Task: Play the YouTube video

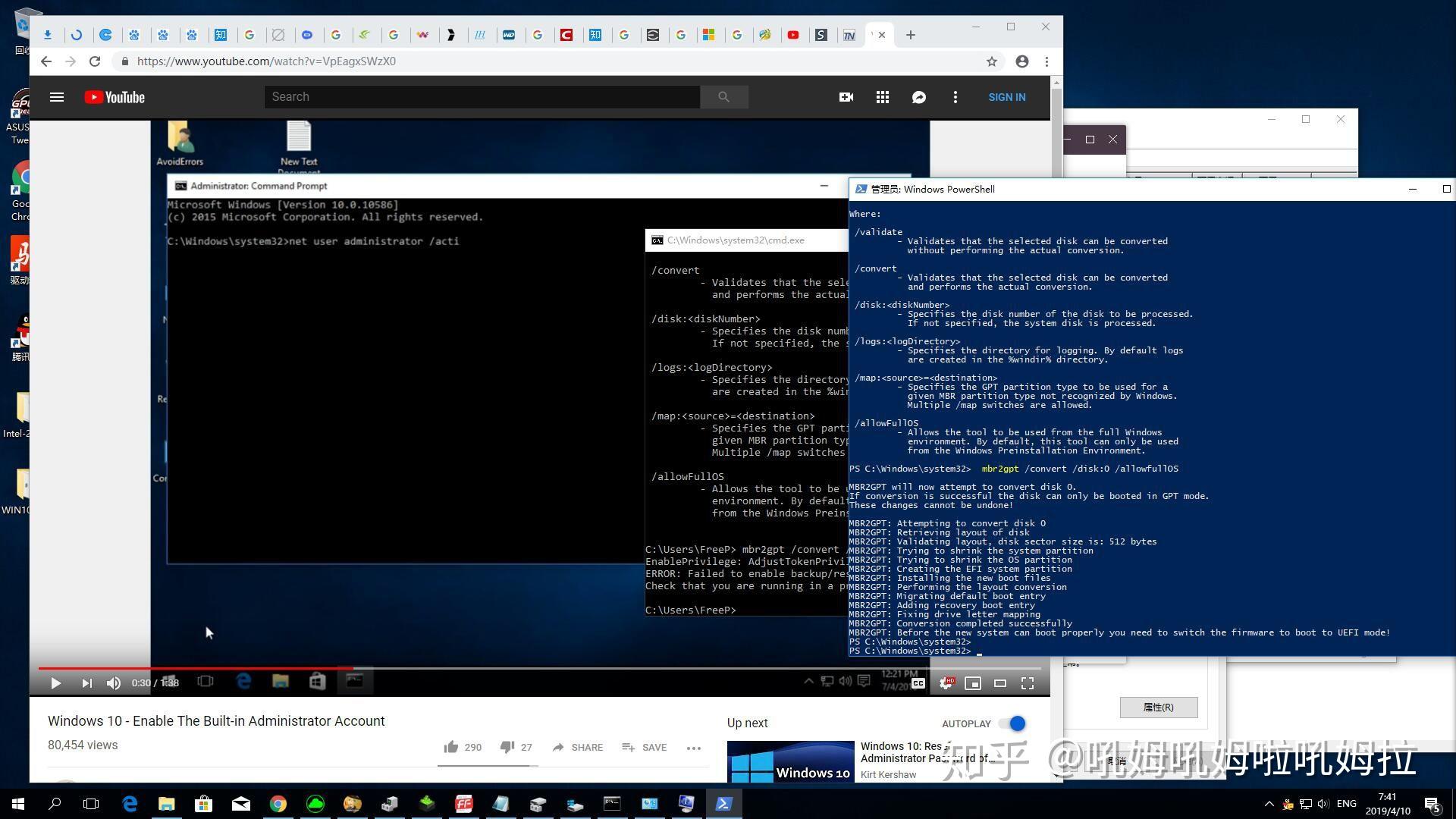Action: (x=55, y=683)
